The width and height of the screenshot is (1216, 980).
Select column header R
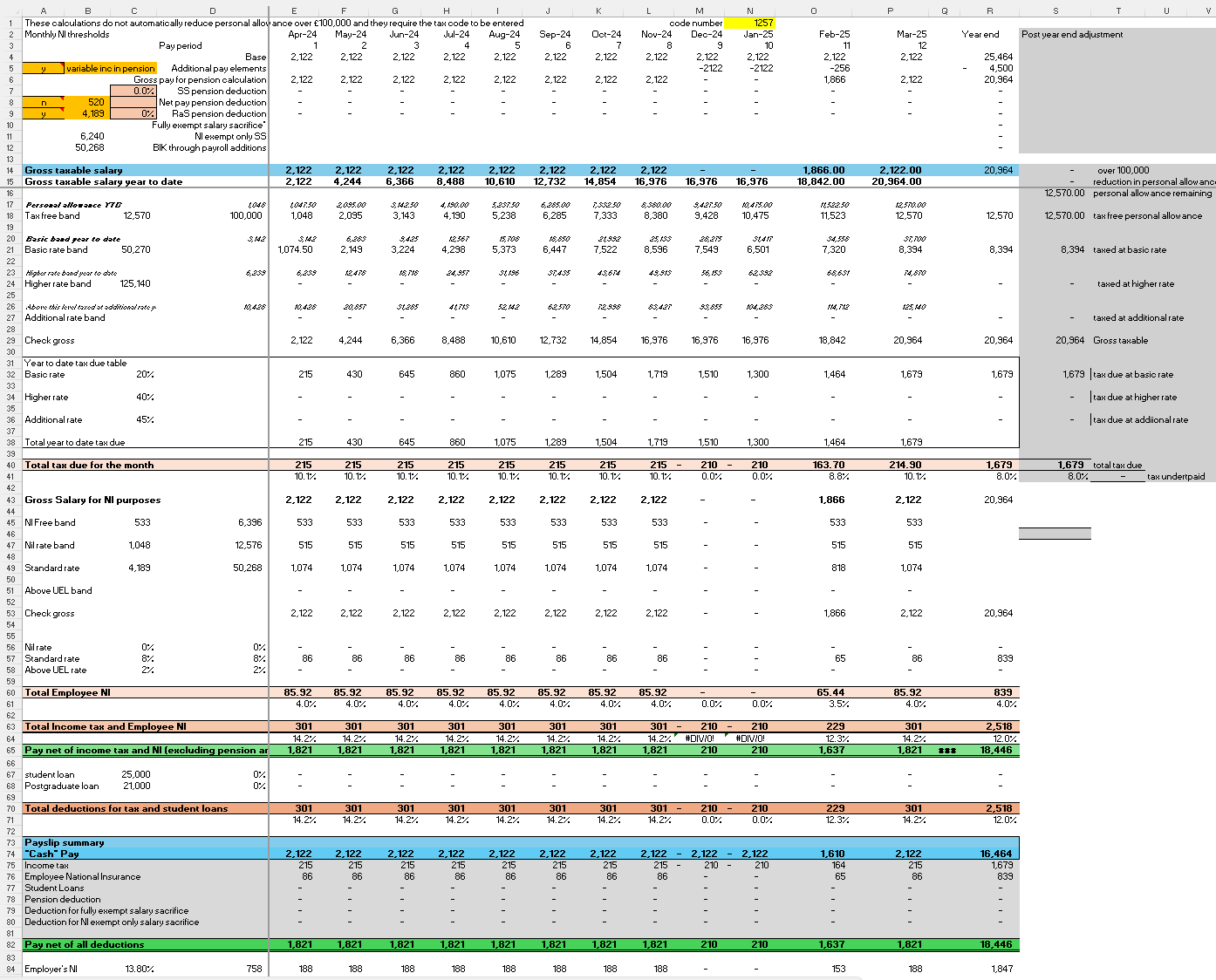pyautogui.click(x=989, y=10)
